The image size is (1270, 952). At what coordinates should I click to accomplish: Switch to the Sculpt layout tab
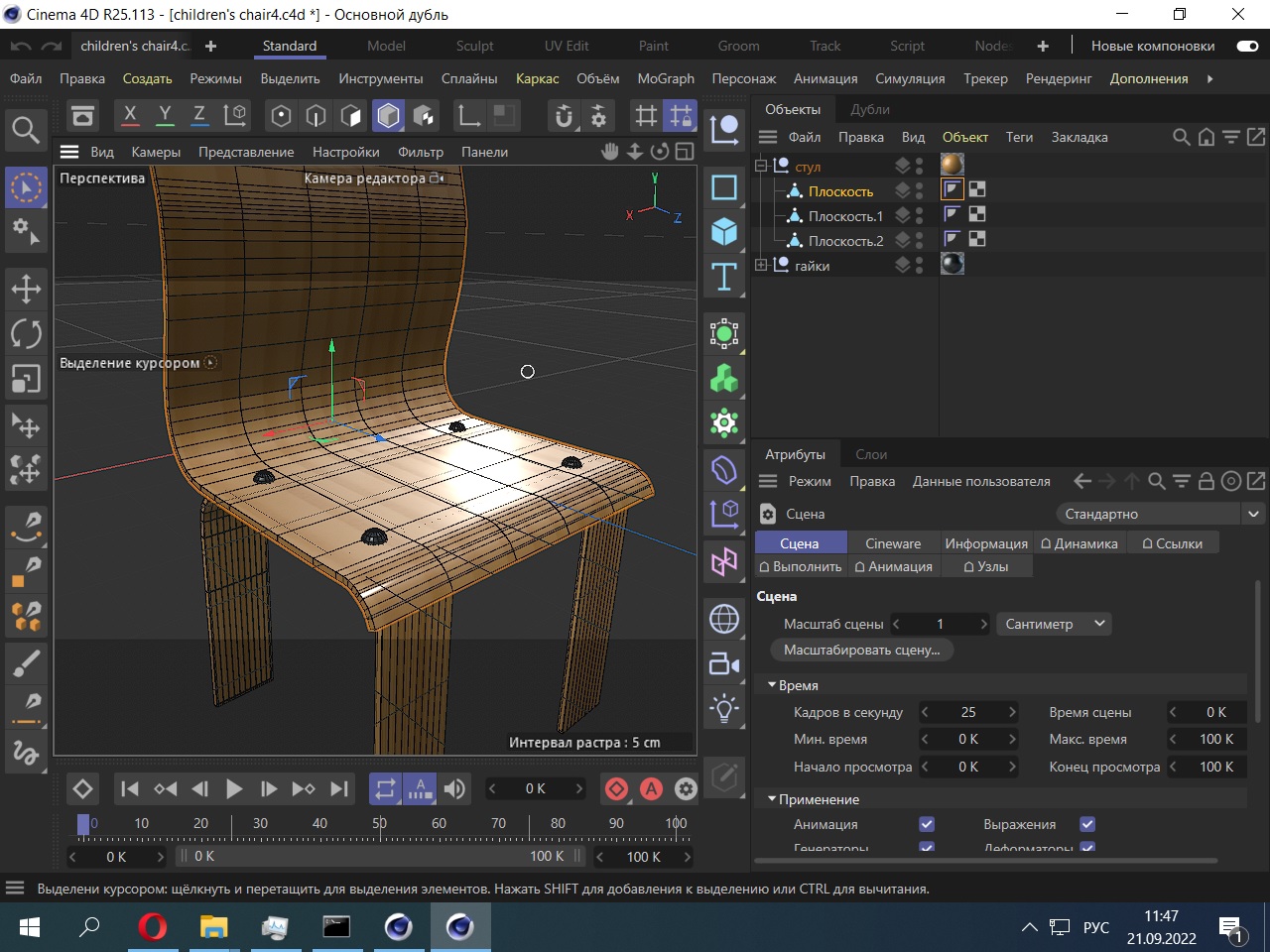point(474,46)
